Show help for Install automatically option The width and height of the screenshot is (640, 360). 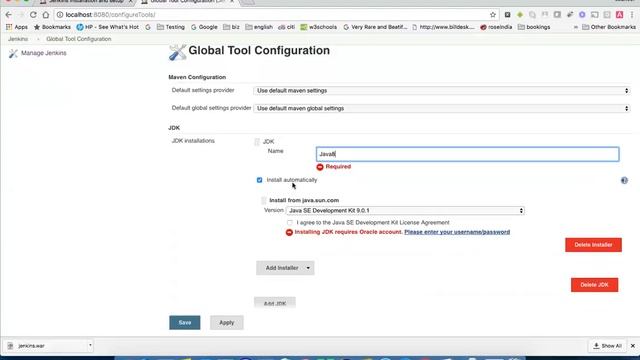click(x=624, y=180)
